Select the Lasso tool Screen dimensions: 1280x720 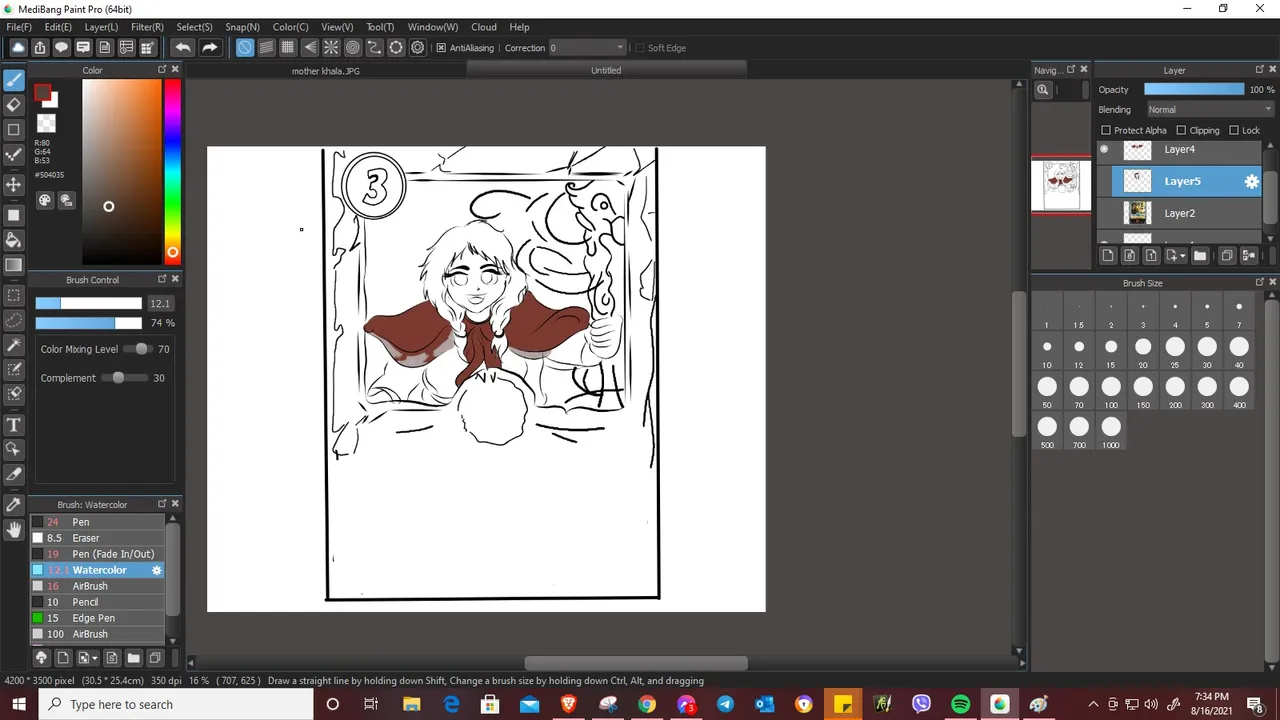(x=14, y=320)
